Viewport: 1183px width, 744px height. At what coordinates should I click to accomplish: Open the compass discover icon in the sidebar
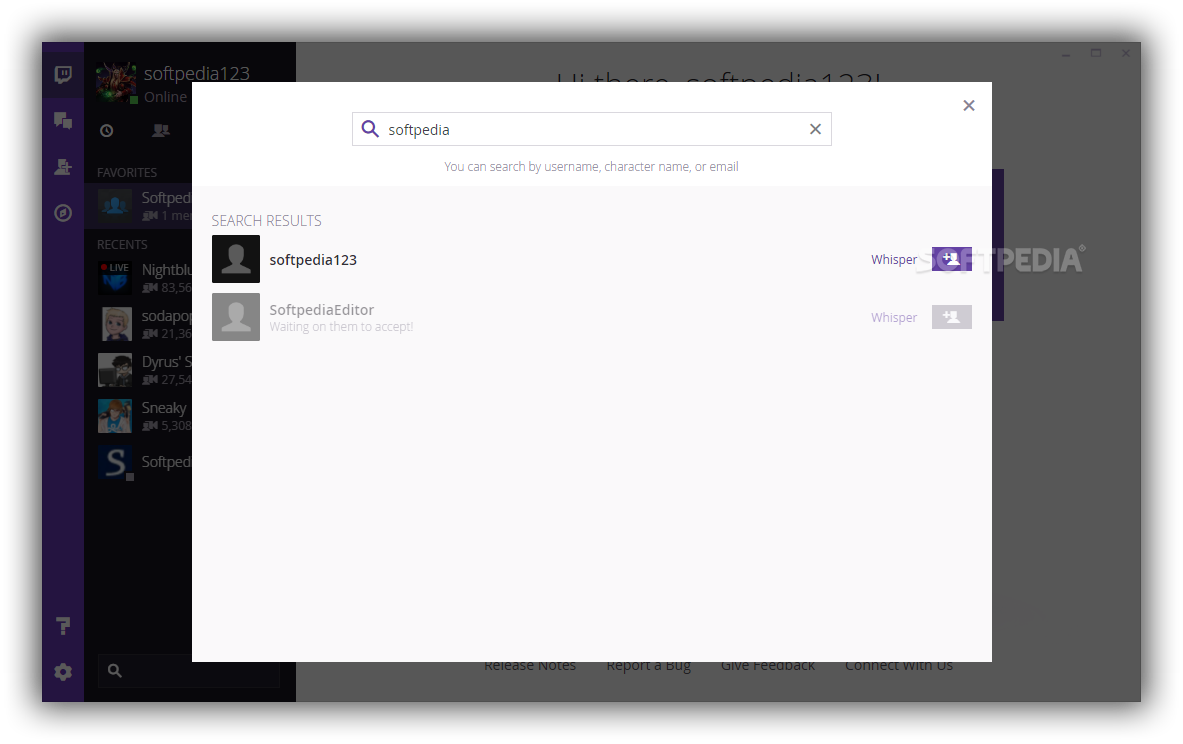click(x=63, y=213)
